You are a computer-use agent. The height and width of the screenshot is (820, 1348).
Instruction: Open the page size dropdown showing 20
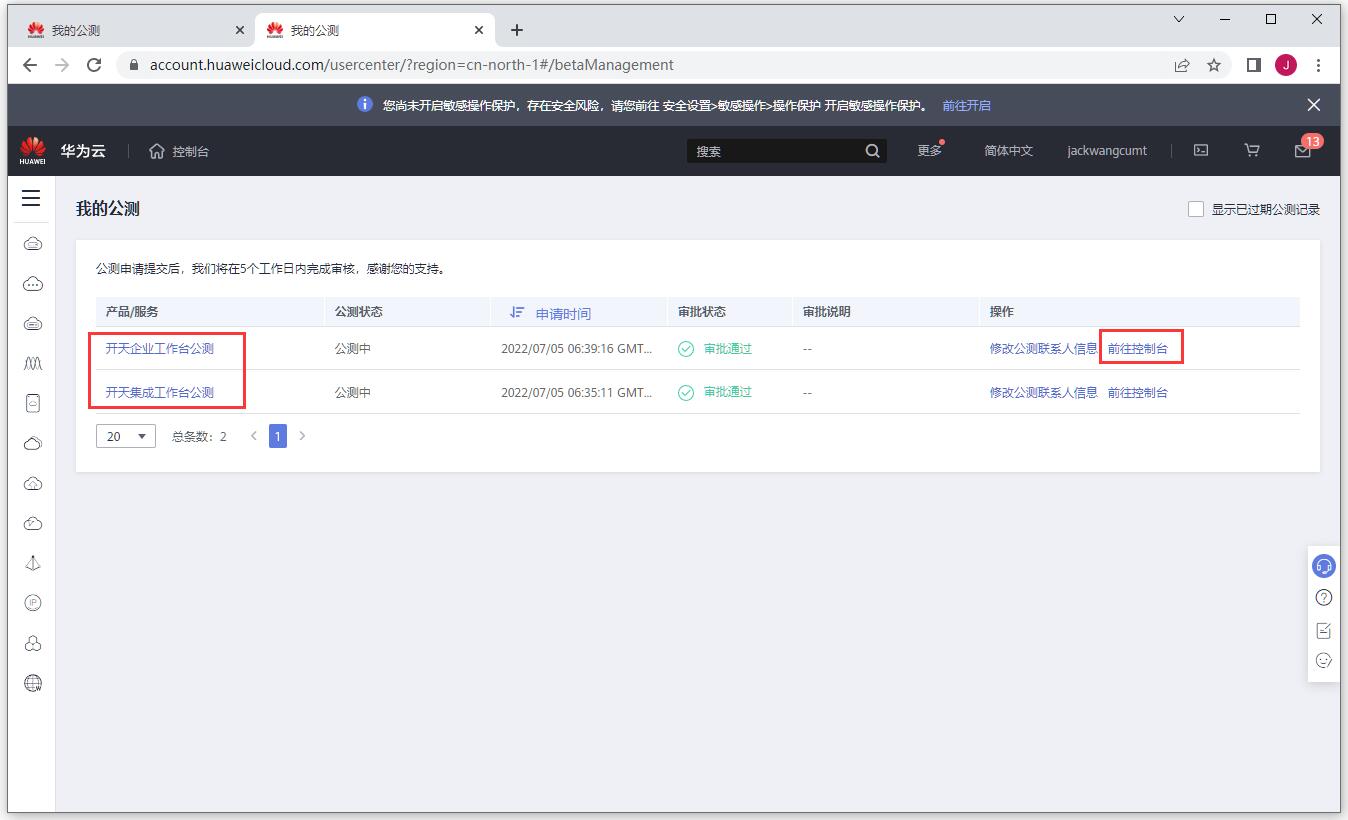coord(126,436)
